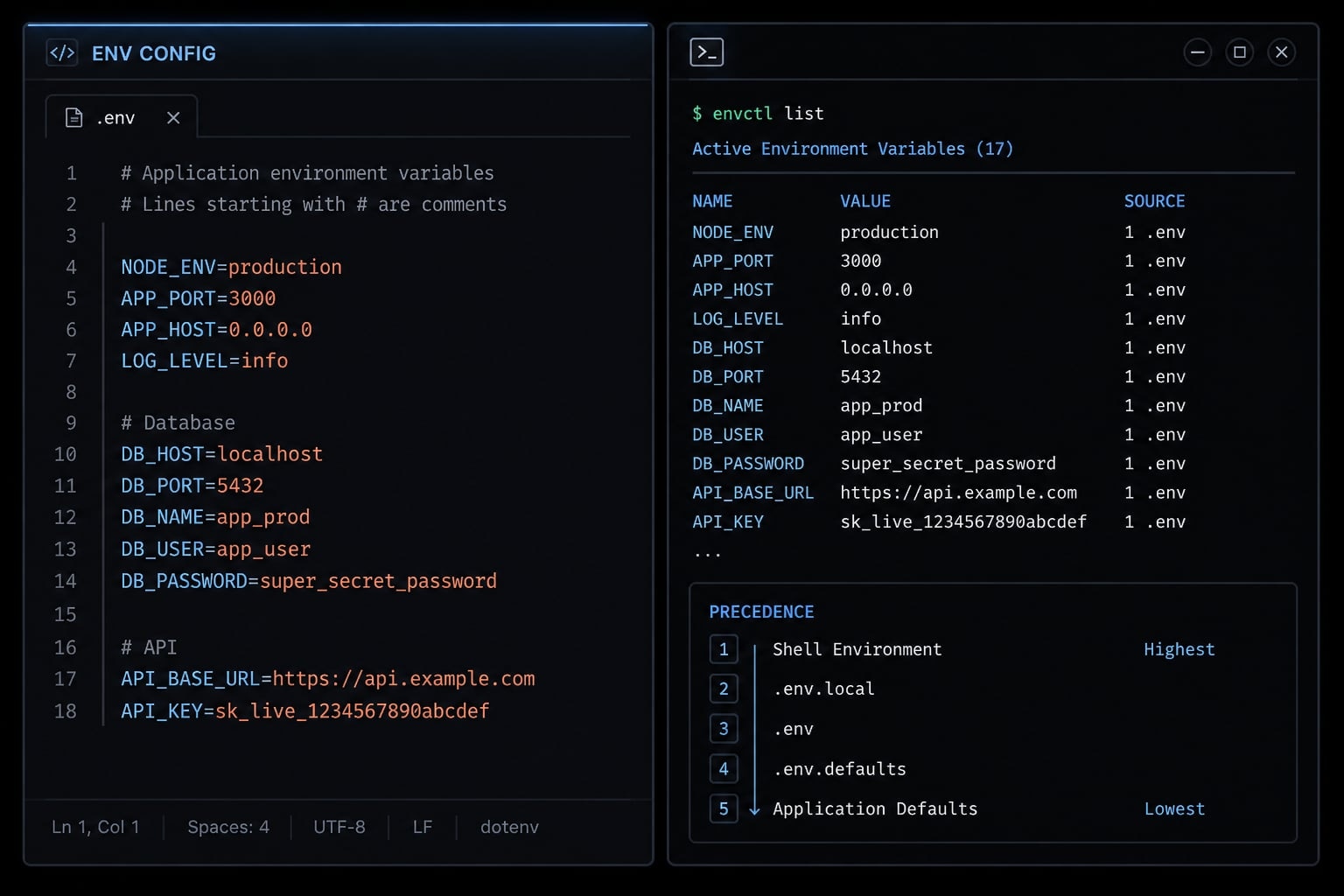Viewport: 1344px width, 896px height.
Task: Click the ENV CONFIG panel title
Action: click(154, 53)
